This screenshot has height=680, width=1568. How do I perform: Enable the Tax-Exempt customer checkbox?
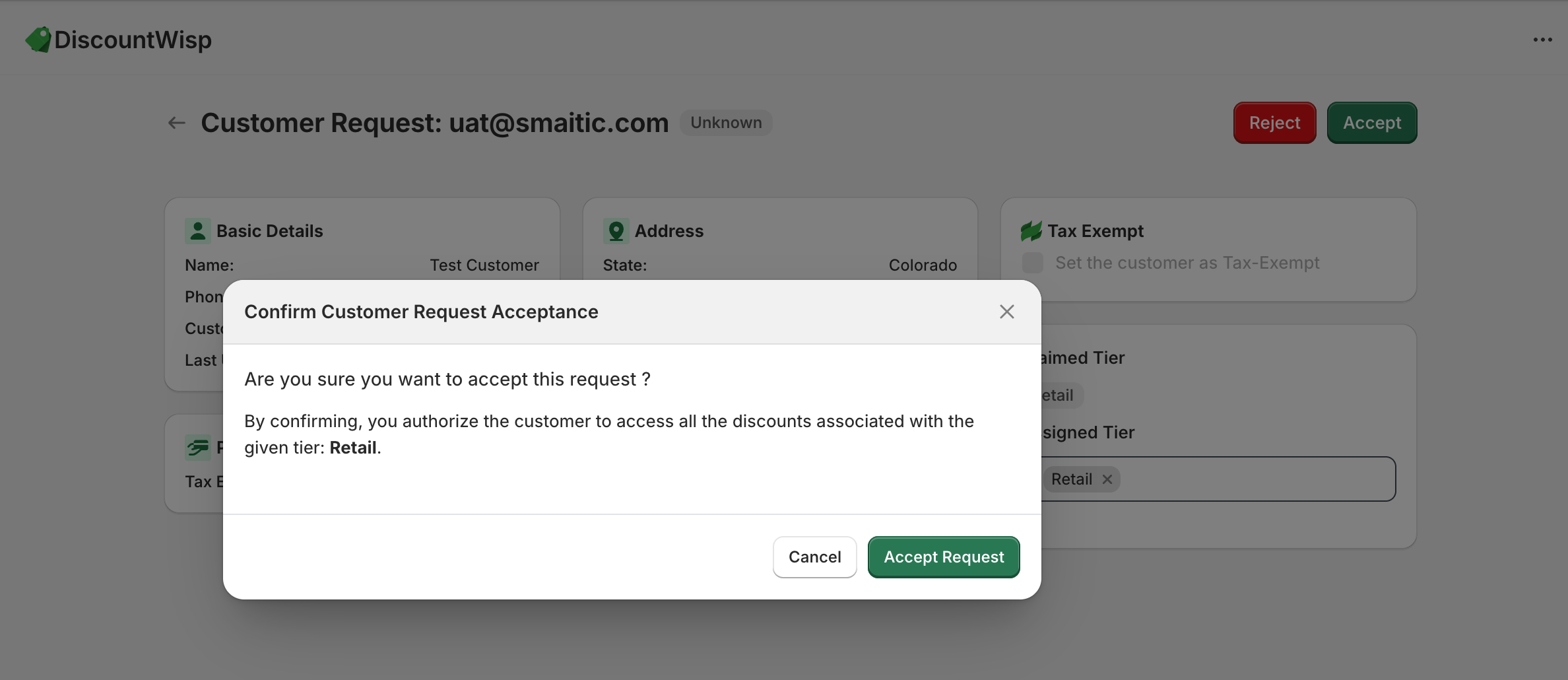pos(1033,263)
